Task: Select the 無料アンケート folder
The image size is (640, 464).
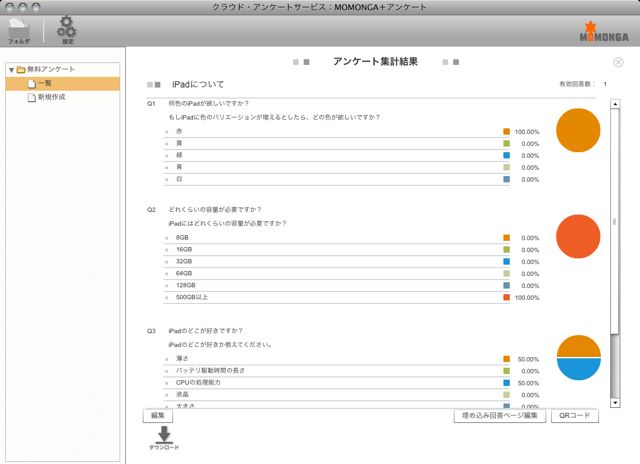Action: tap(46, 69)
